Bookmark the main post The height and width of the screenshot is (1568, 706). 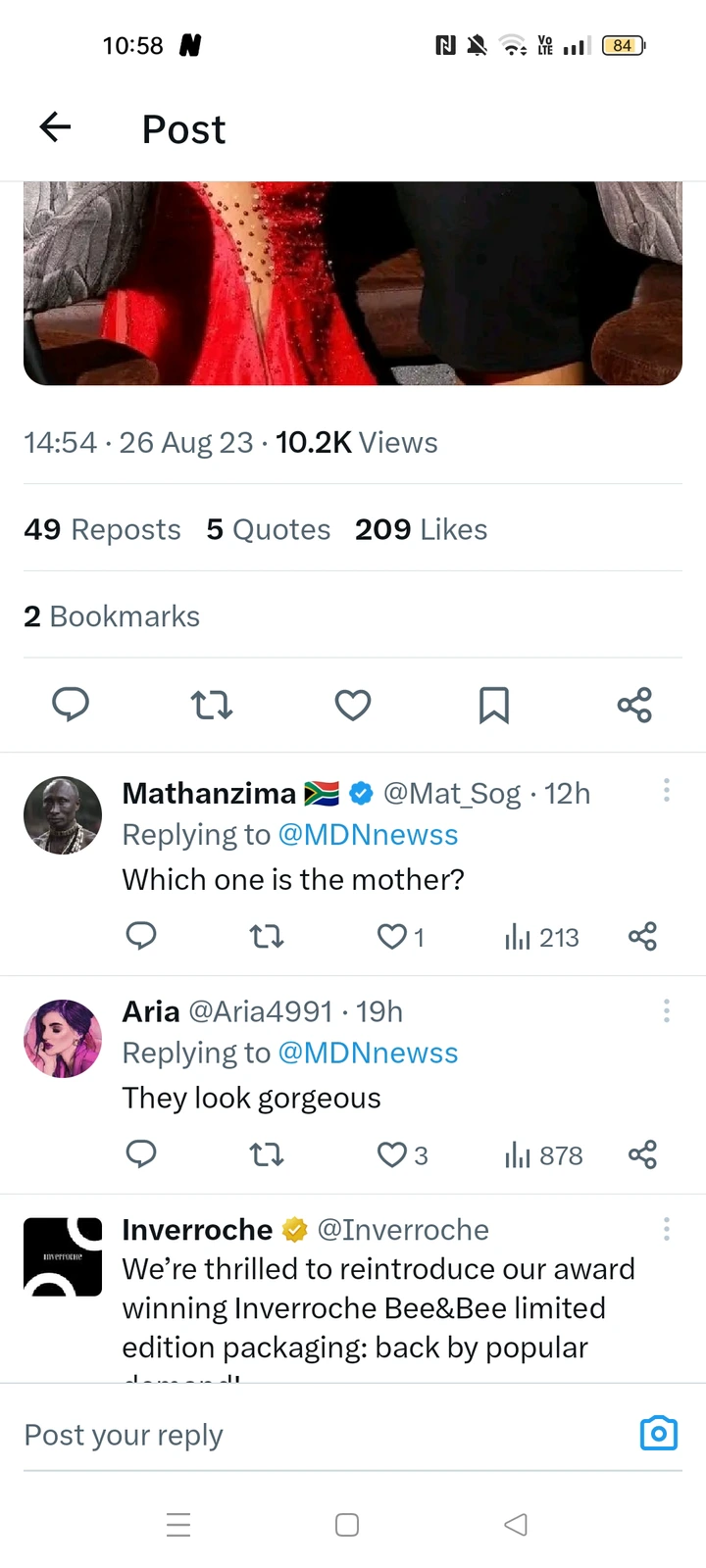(x=493, y=705)
